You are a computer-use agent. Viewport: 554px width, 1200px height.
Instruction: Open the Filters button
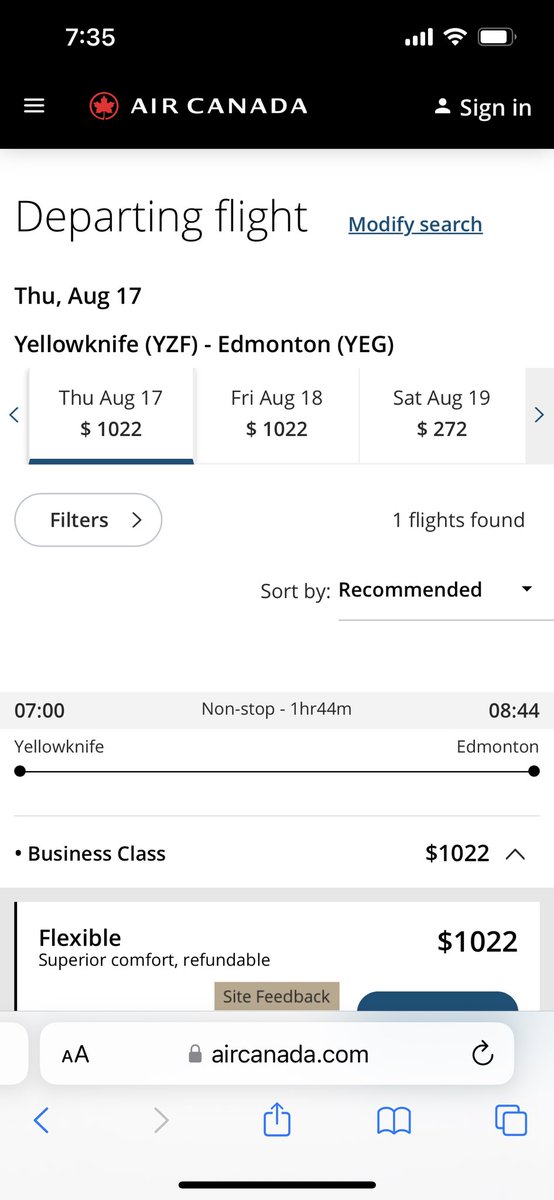click(88, 520)
